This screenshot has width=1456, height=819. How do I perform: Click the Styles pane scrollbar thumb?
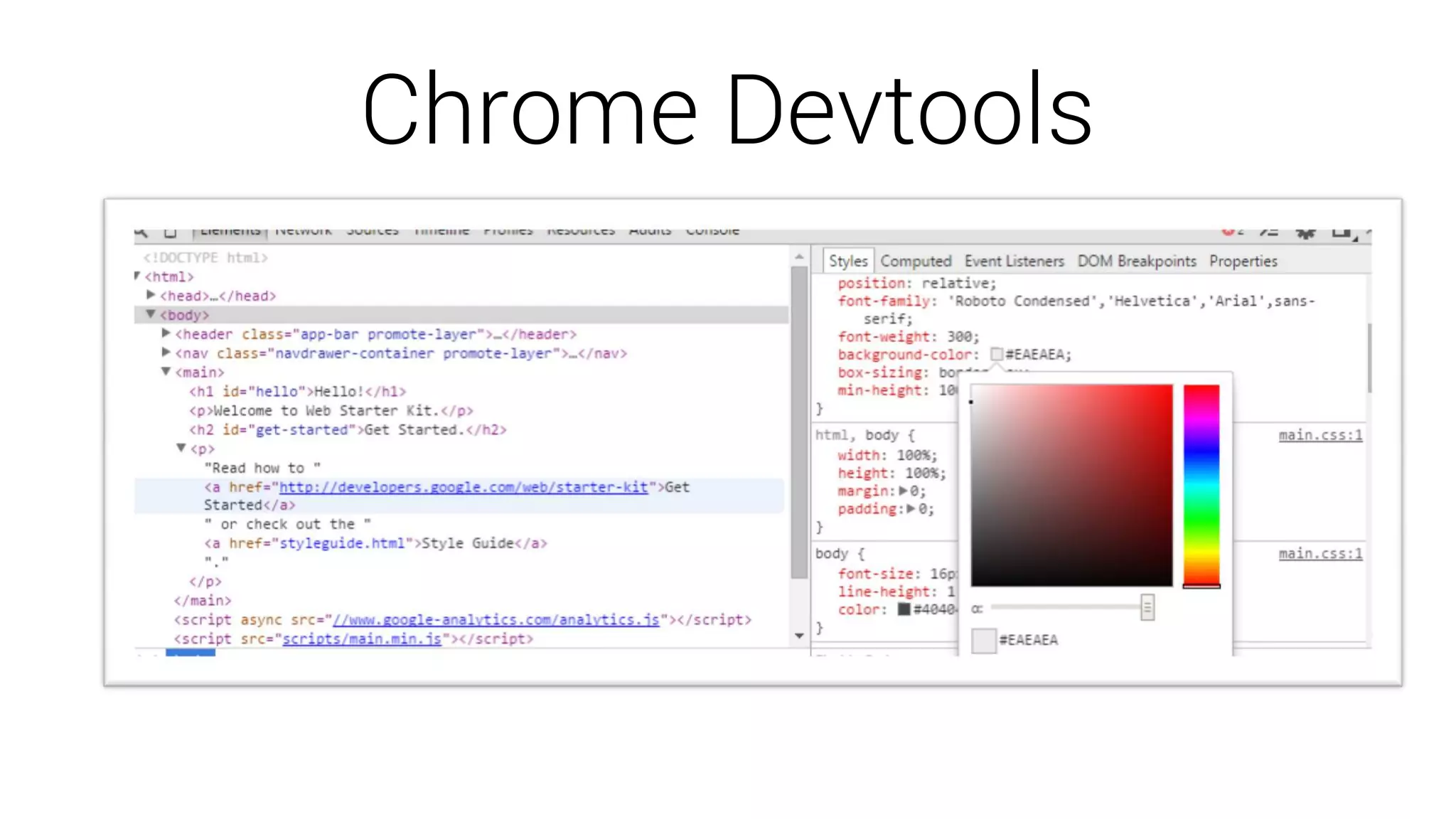pyautogui.click(x=1369, y=358)
